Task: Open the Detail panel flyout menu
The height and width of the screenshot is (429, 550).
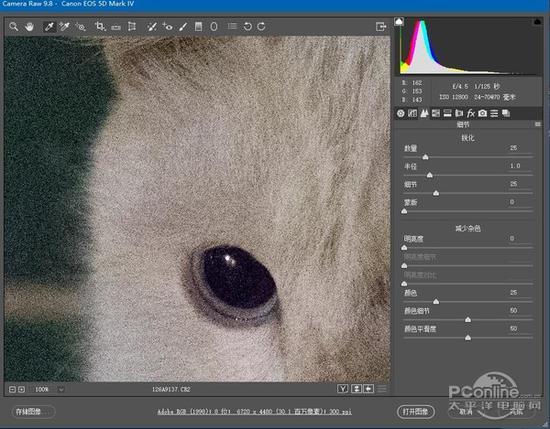Action: (x=538, y=124)
